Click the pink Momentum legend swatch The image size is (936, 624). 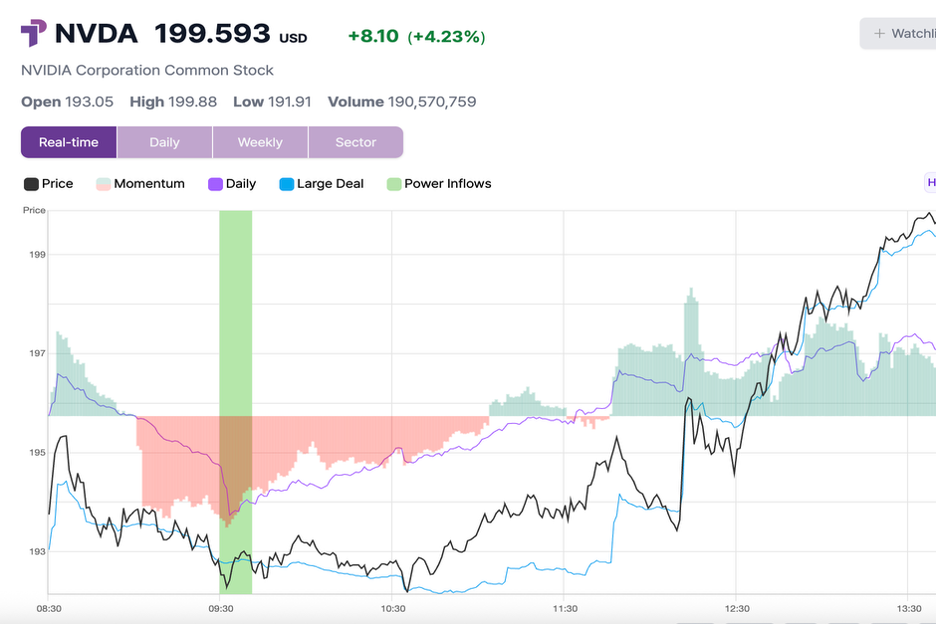tap(103, 184)
